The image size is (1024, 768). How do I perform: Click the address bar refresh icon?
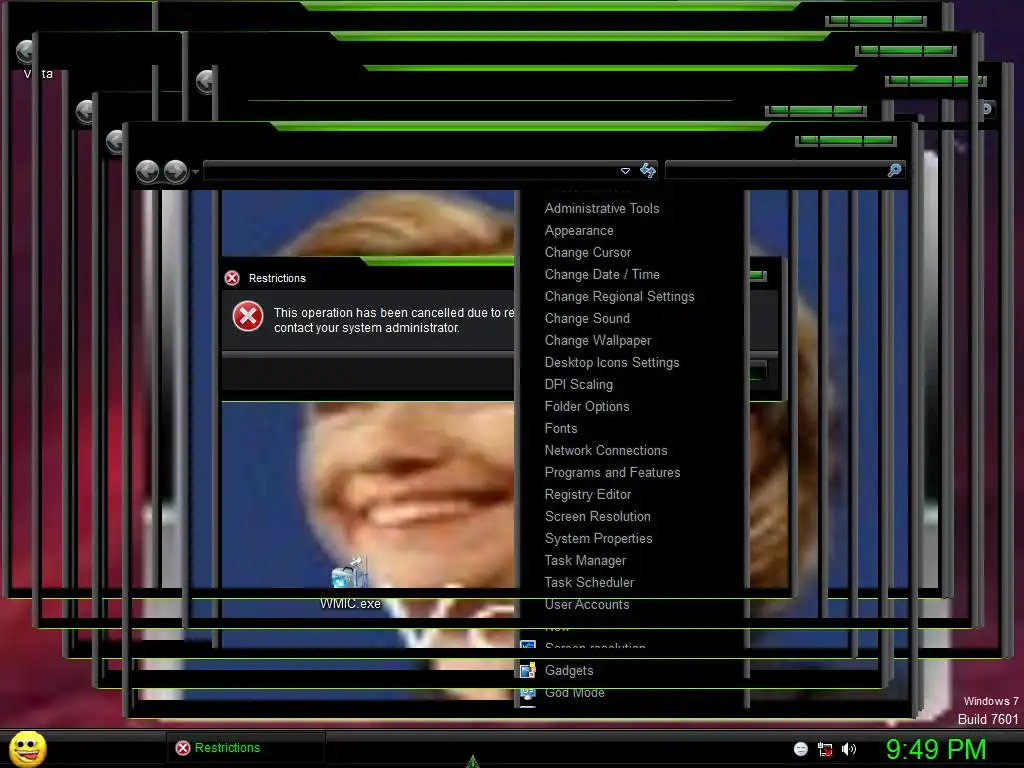point(647,171)
